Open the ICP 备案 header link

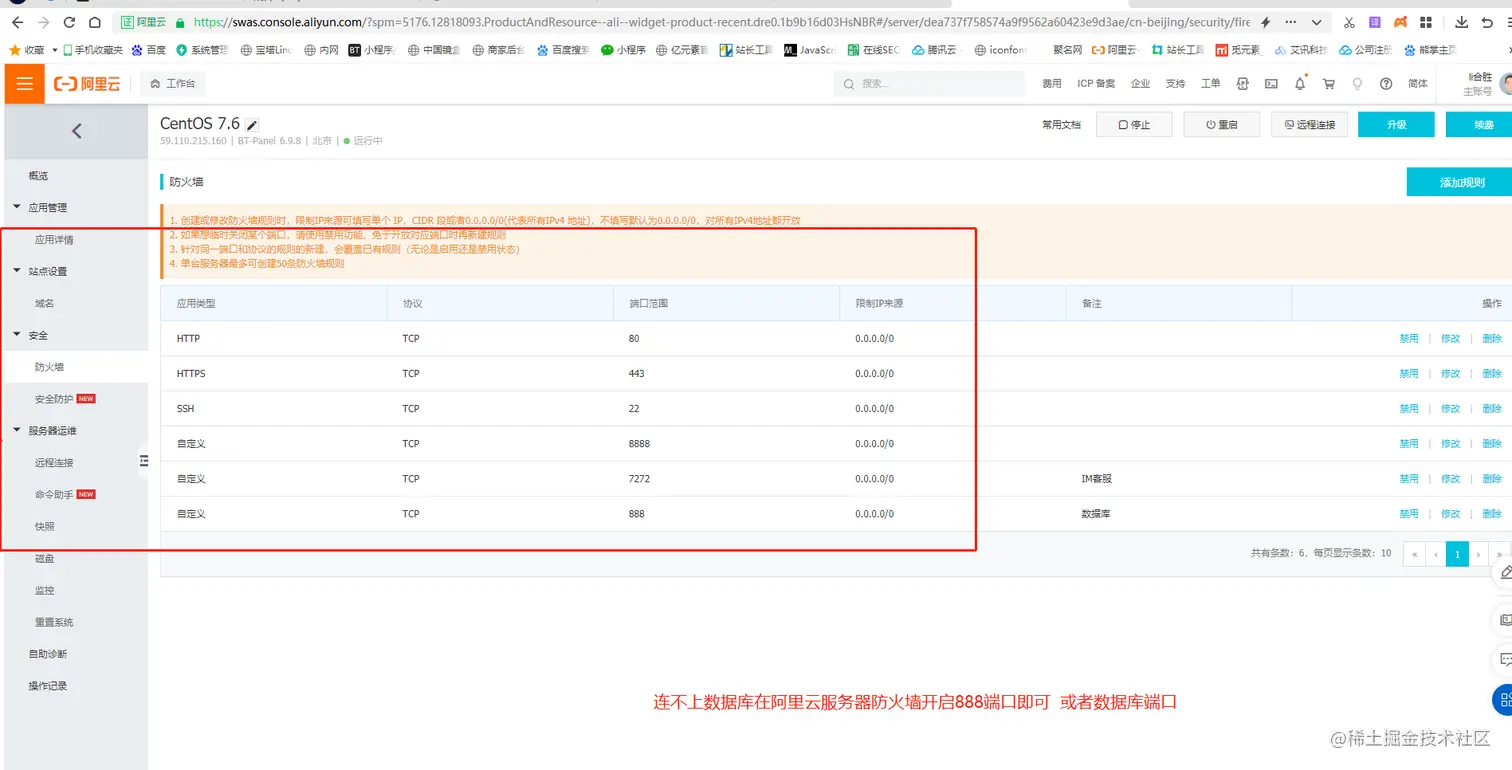point(1096,84)
